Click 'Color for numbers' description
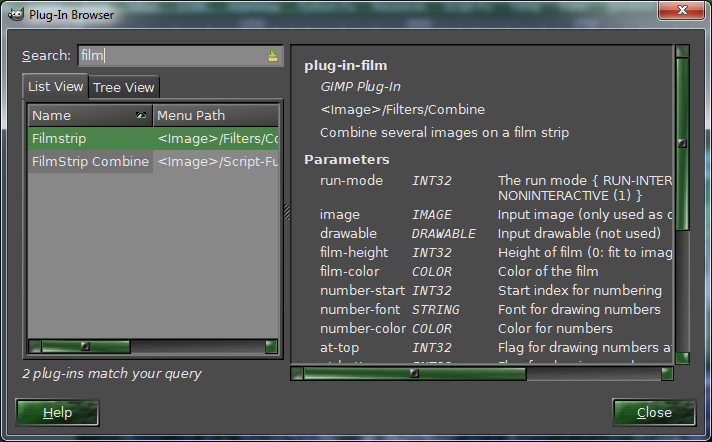 point(555,328)
